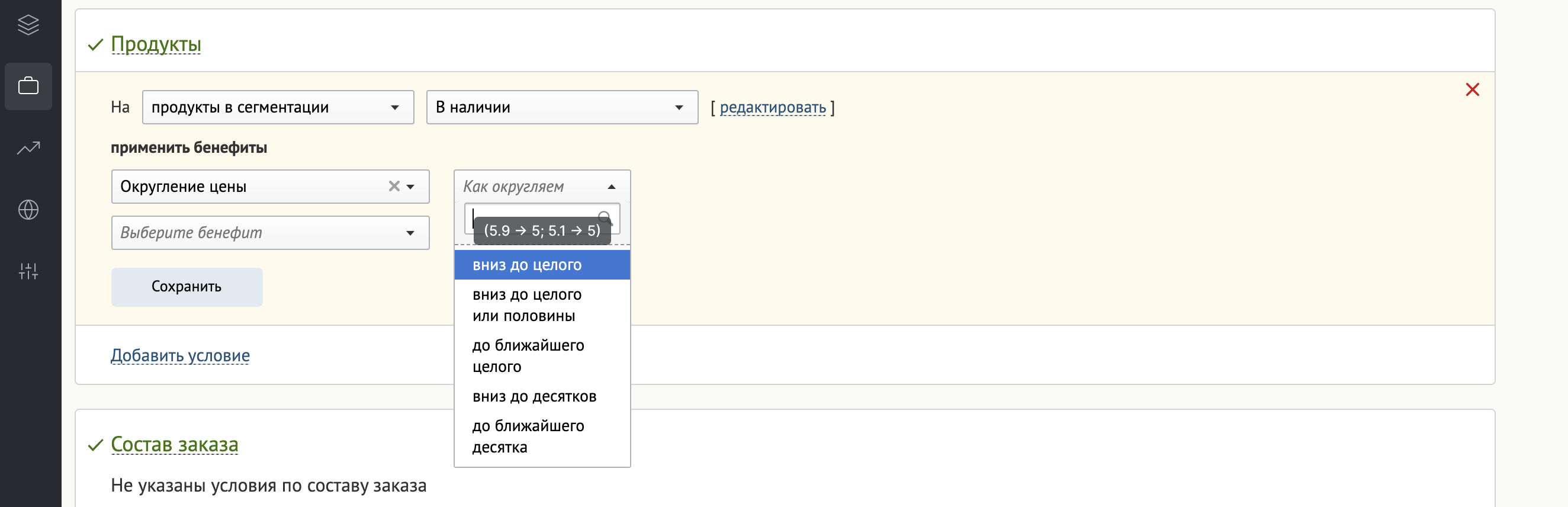Click the text 'Не указаны условия по составу заказа'
This screenshot has height=507, width=1568.
click(268, 486)
